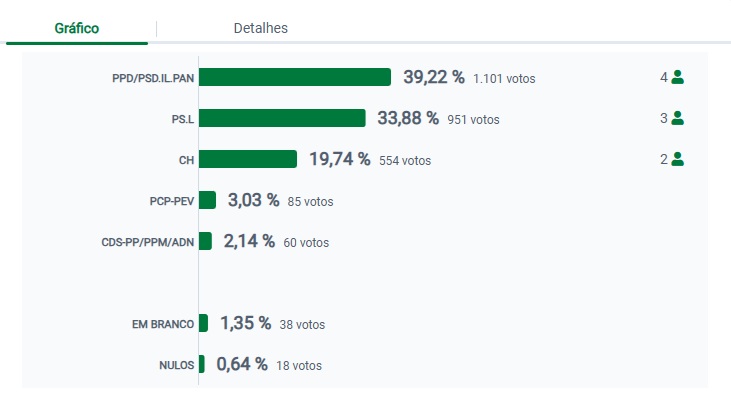Click the PS.L elected members person icon
The height and width of the screenshot is (403, 731).
677,118
